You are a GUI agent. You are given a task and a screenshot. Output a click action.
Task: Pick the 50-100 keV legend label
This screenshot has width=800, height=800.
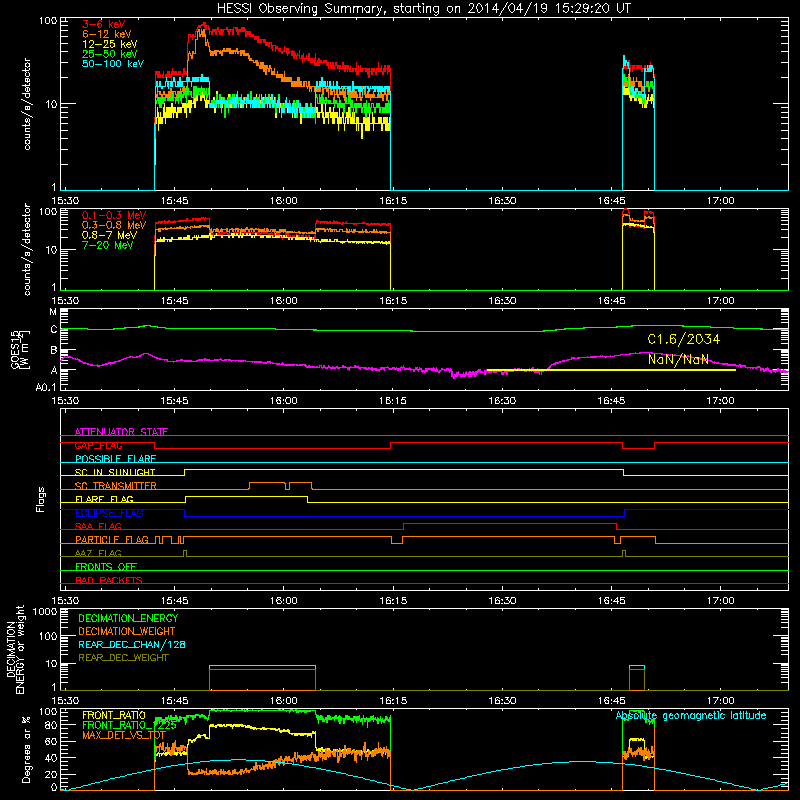(113, 64)
